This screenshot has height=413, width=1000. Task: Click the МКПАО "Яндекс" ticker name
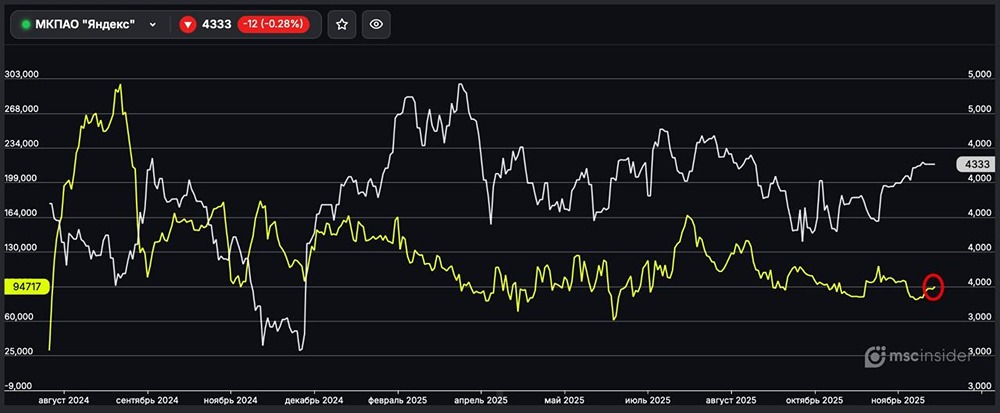[85, 24]
